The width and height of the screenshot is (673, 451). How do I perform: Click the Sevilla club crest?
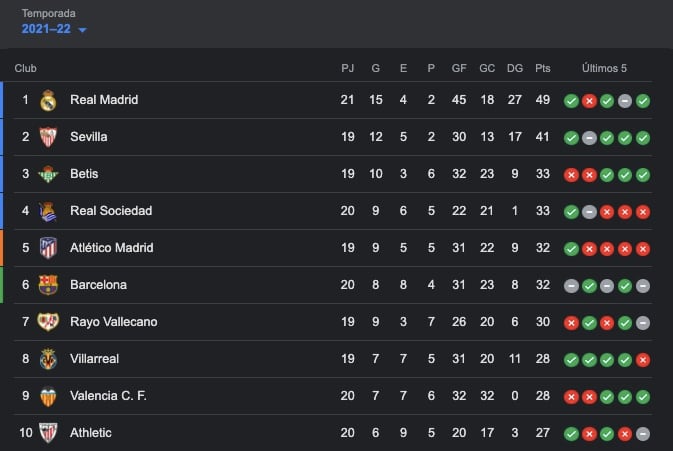tap(47, 137)
